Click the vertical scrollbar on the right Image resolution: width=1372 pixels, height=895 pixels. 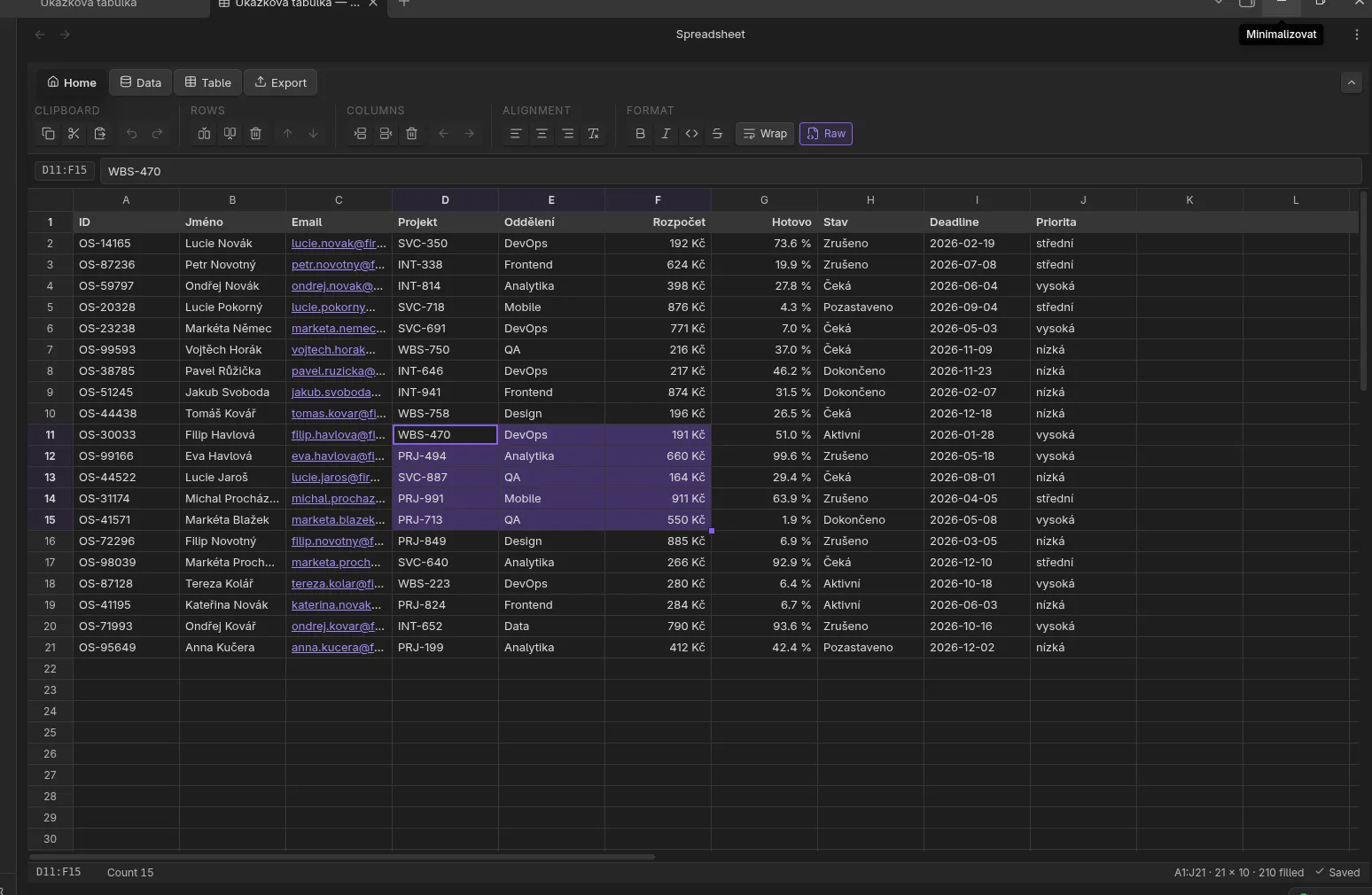coord(1363,290)
